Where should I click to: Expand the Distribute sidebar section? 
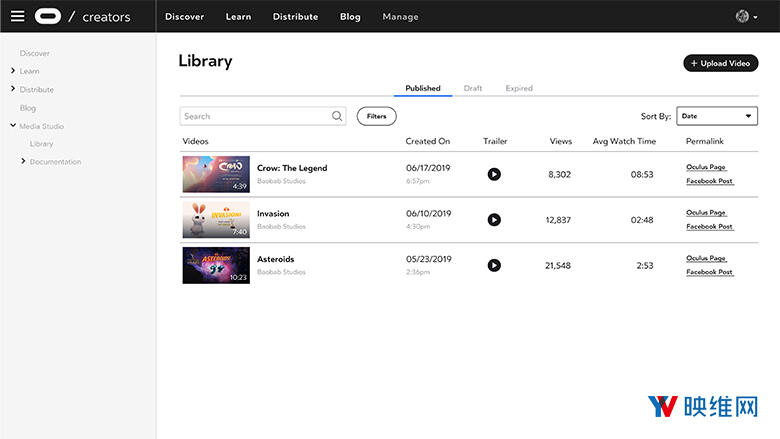pyautogui.click(x=13, y=89)
